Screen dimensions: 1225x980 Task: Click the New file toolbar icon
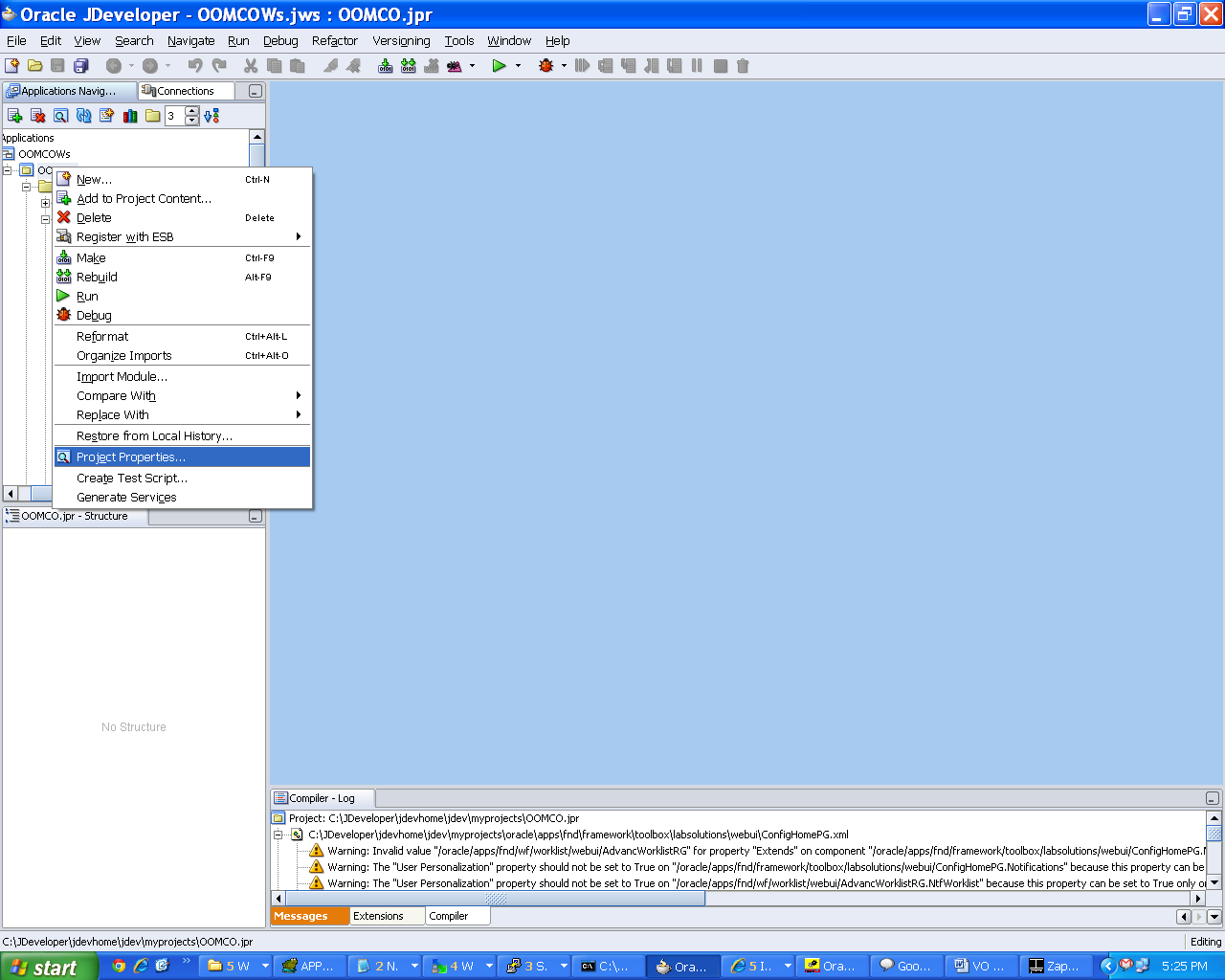(11, 66)
